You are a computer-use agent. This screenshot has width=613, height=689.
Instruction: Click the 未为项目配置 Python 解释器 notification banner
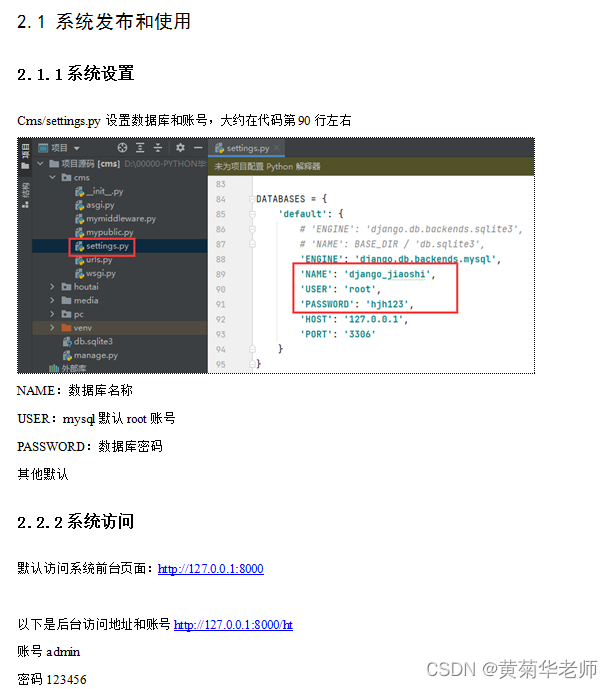click(x=371, y=167)
